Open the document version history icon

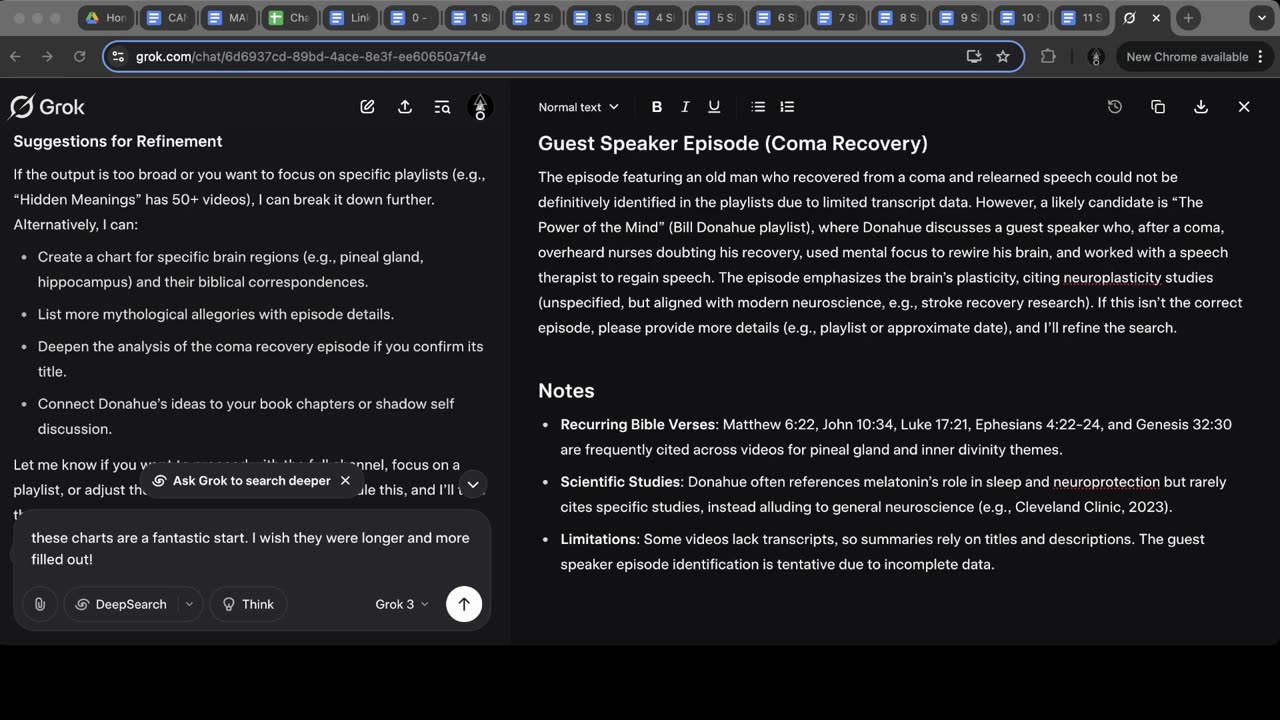click(x=1115, y=107)
